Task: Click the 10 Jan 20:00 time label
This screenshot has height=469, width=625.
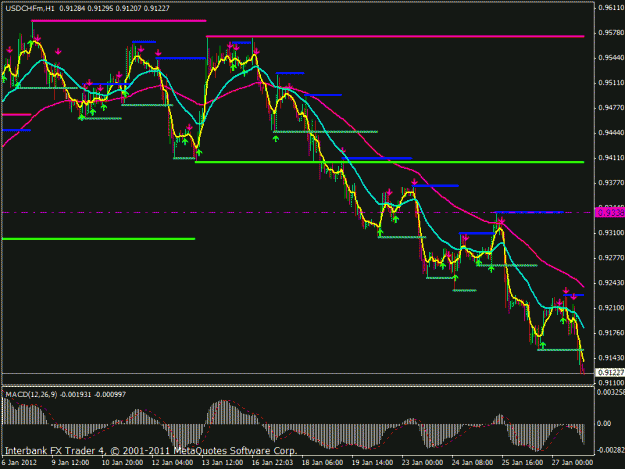Action: (122, 463)
